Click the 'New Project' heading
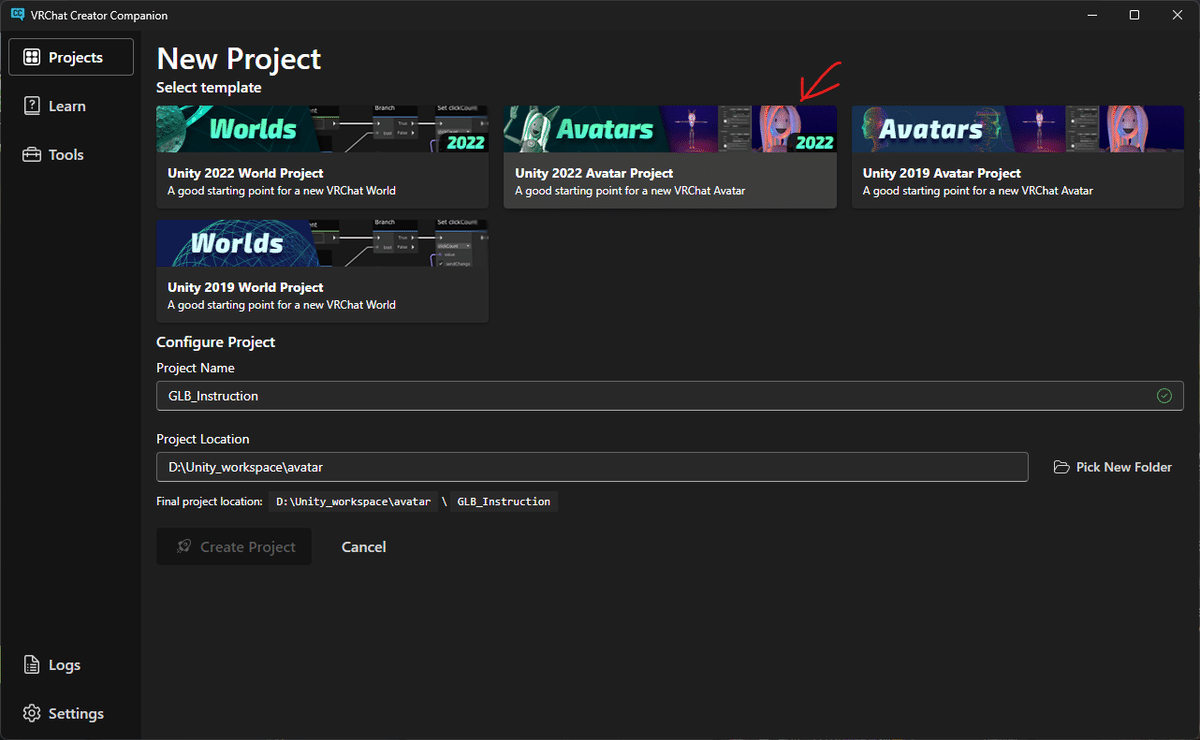Screen dimensions: 1200x740 (239, 58)
